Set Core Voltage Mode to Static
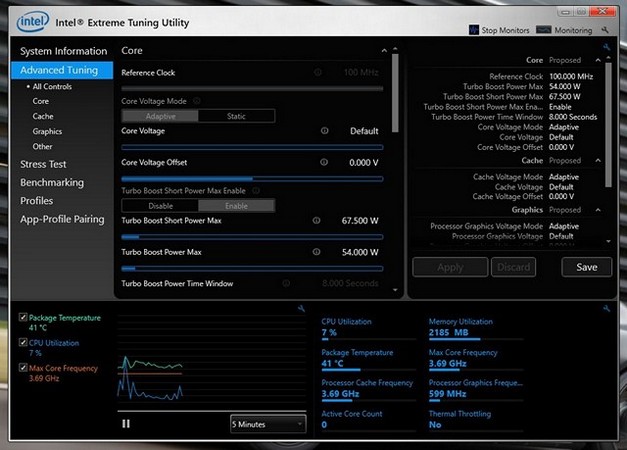 (236, 116)
